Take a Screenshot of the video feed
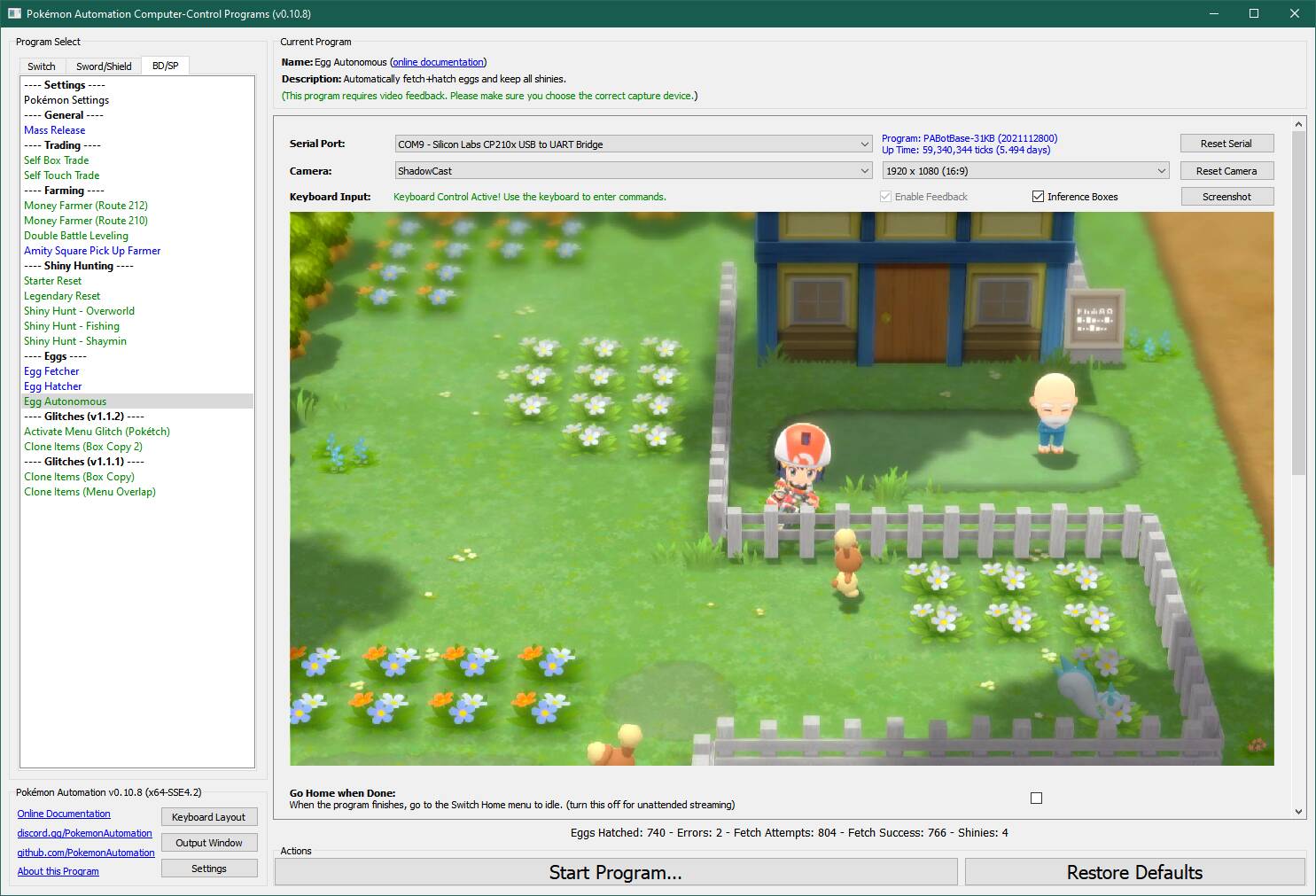 (x=1226, y=197)
